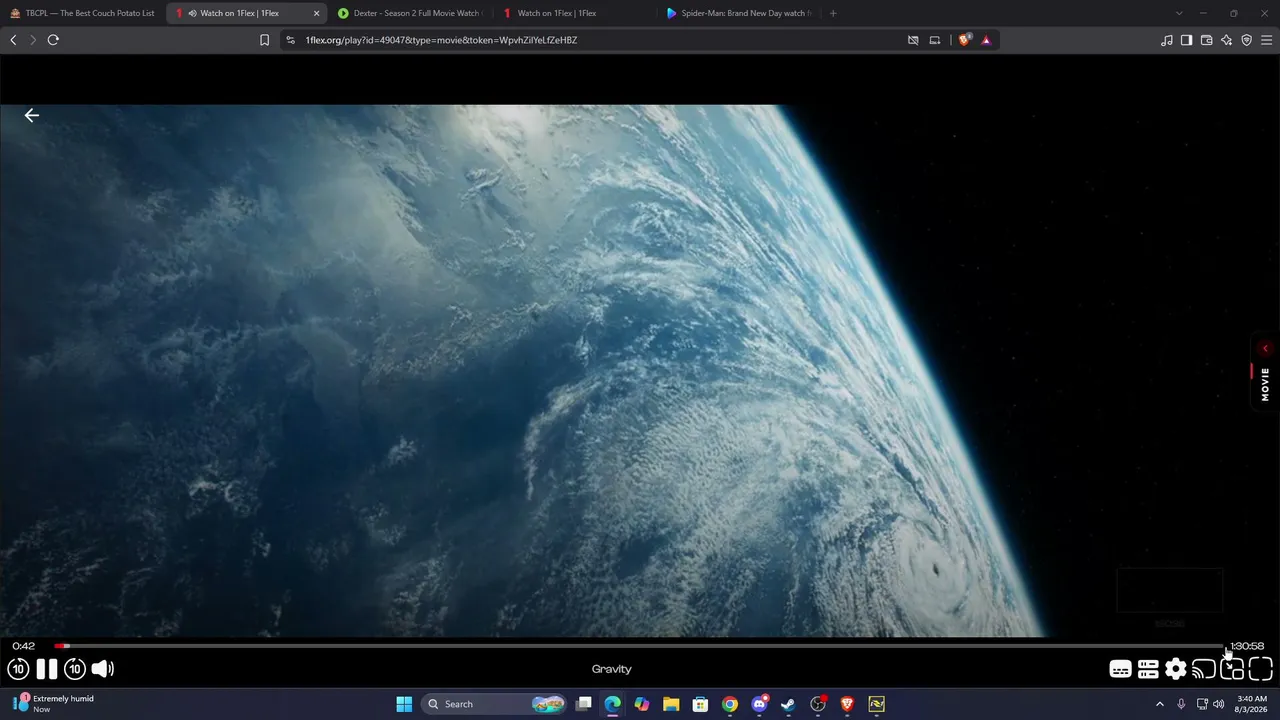Viewport: 1280px width, 720px height.
Task: Toggle the browser sidebar panel
Action: click(1186, 40)
